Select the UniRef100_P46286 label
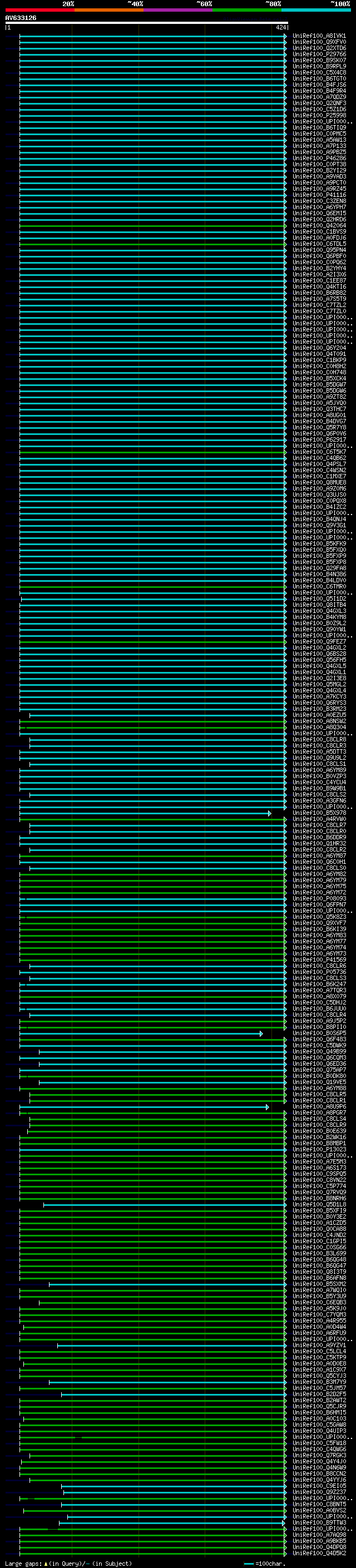This screenshot has width=356, height=1568. click(319, 159)
